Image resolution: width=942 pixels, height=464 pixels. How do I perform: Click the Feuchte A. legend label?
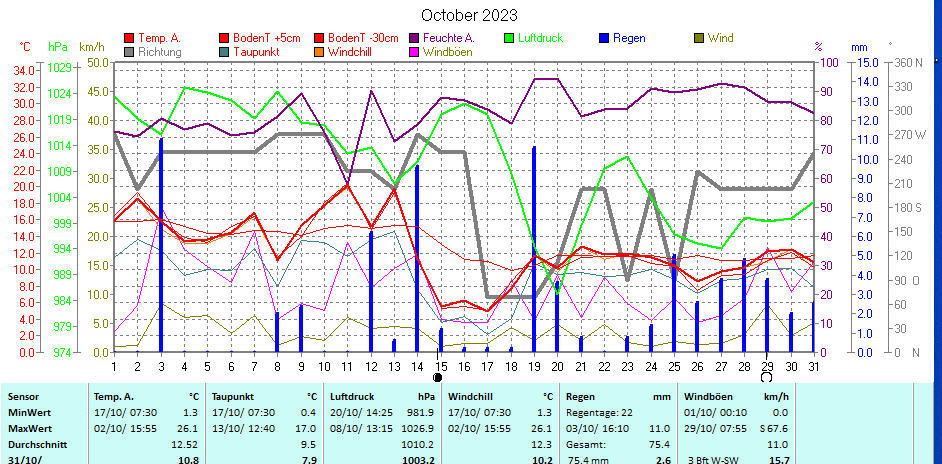click(x=449, y=38)
